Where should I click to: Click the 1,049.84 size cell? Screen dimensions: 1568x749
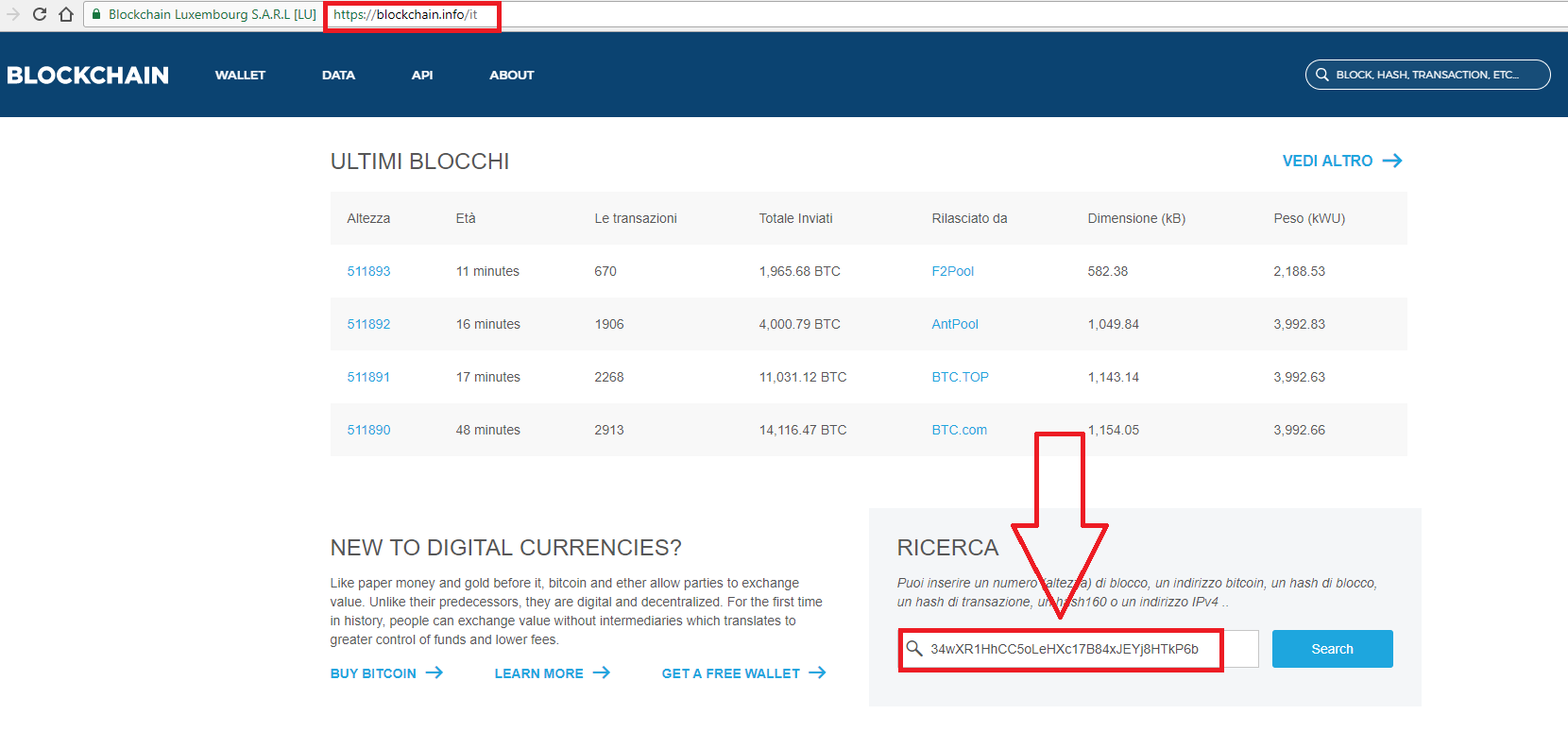coord(1113,324)
